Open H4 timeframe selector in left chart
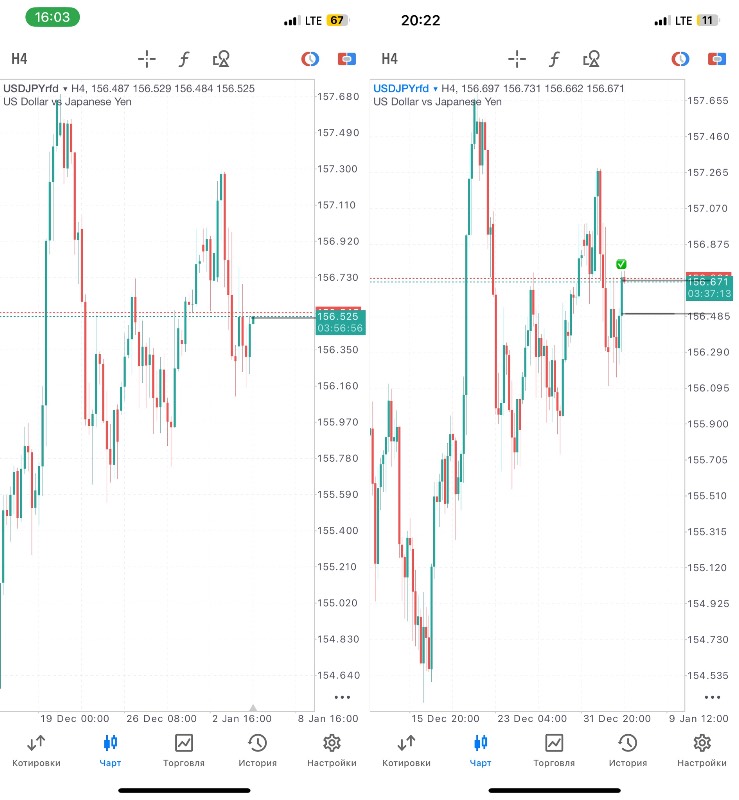This screenshot has width=739, height=800. pyautogui.click(x=19, y=59)
